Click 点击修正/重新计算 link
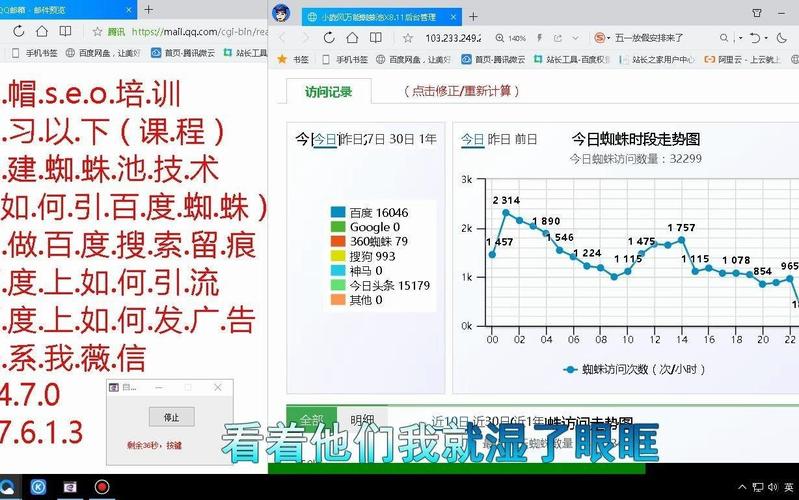Image resolution: width=799 pixels, height=500 pixels. [x=462, y=91]
